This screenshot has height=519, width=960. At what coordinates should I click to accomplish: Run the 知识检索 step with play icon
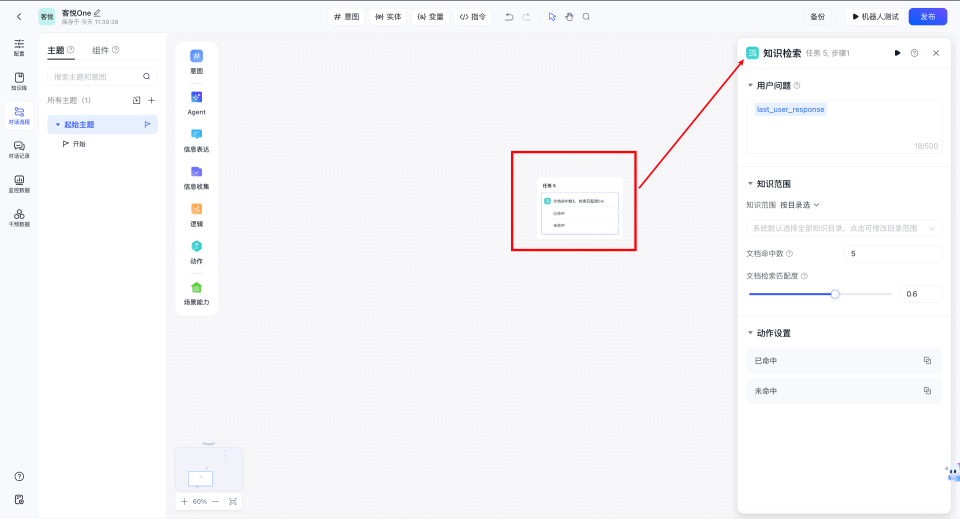[x=898, y=53]
